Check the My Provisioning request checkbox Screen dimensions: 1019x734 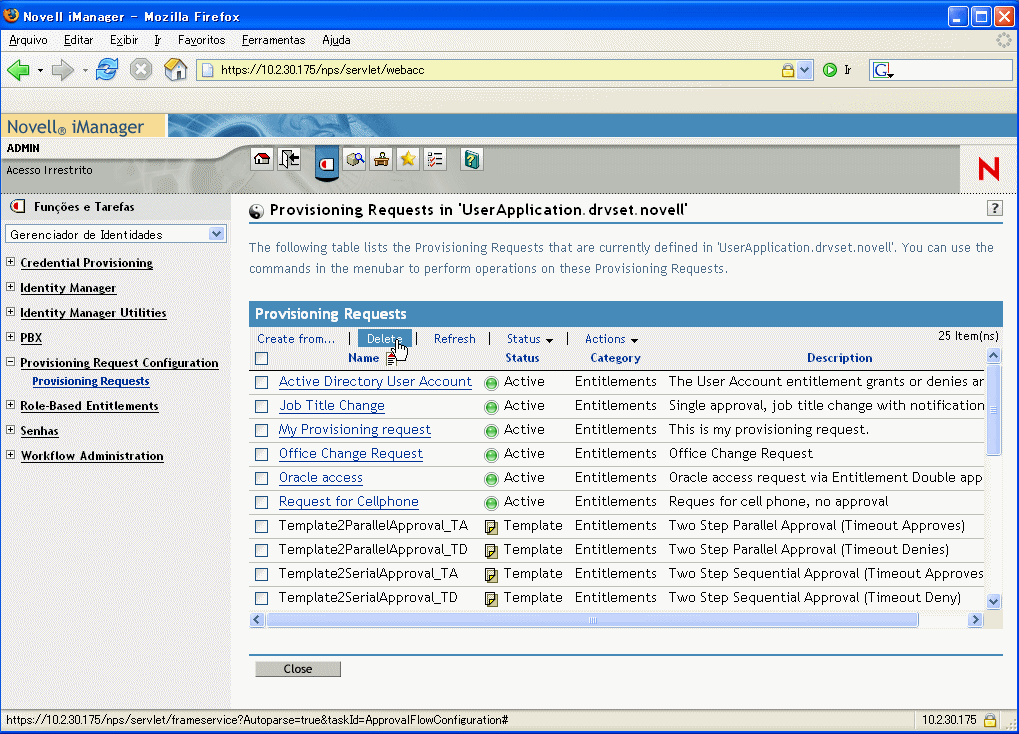(x=261, y=430)
